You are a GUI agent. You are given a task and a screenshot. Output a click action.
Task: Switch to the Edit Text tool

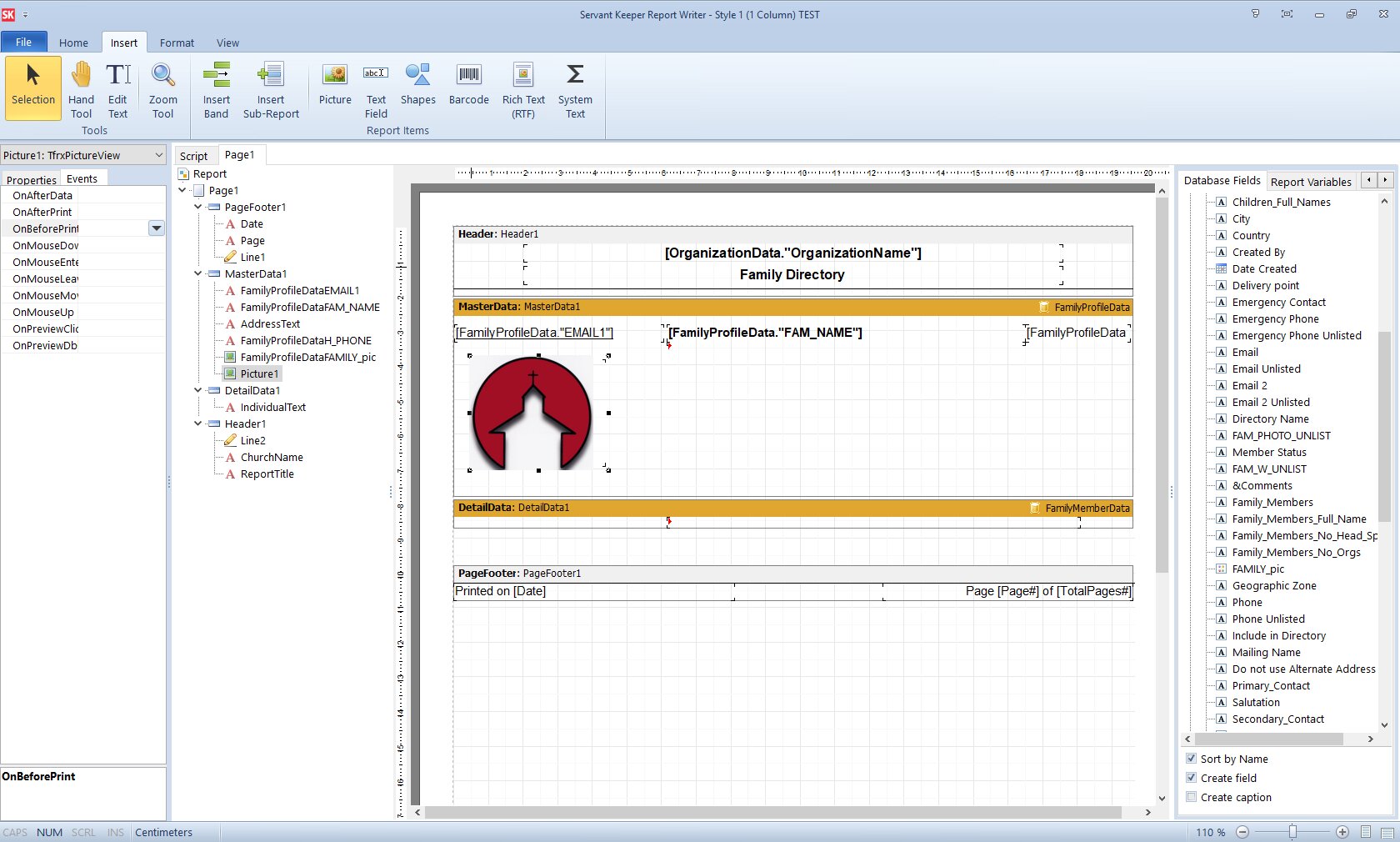[117, 88]
